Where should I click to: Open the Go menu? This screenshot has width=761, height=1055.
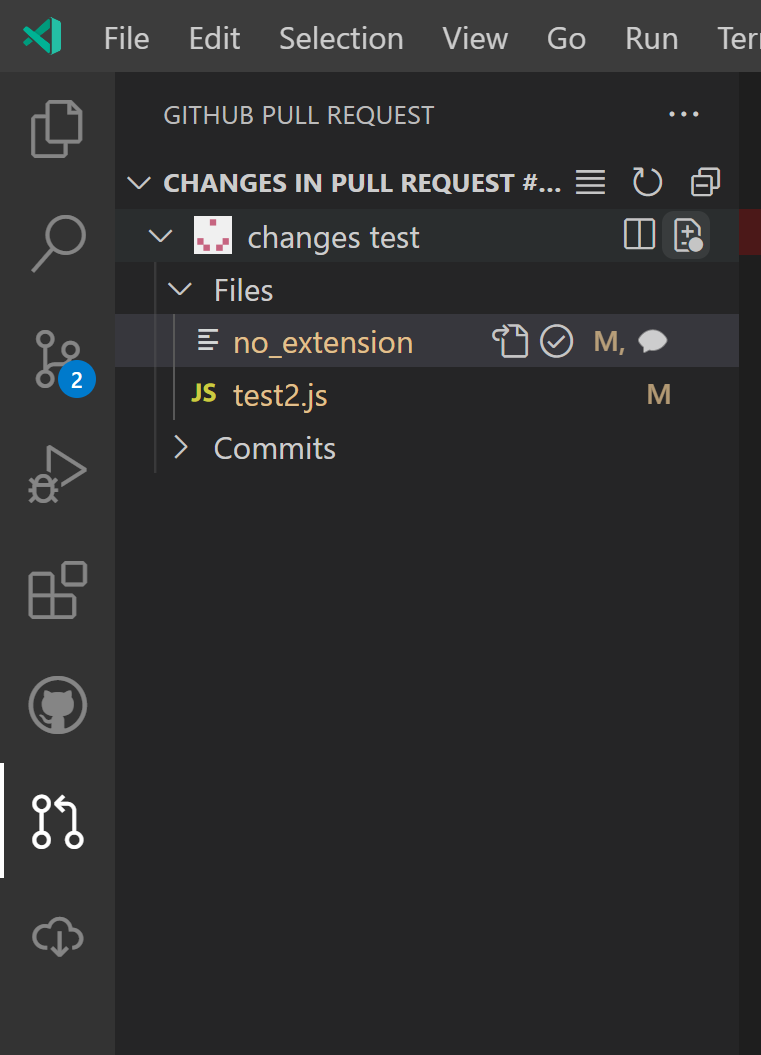pyautogui.click(x=566, y=38)
